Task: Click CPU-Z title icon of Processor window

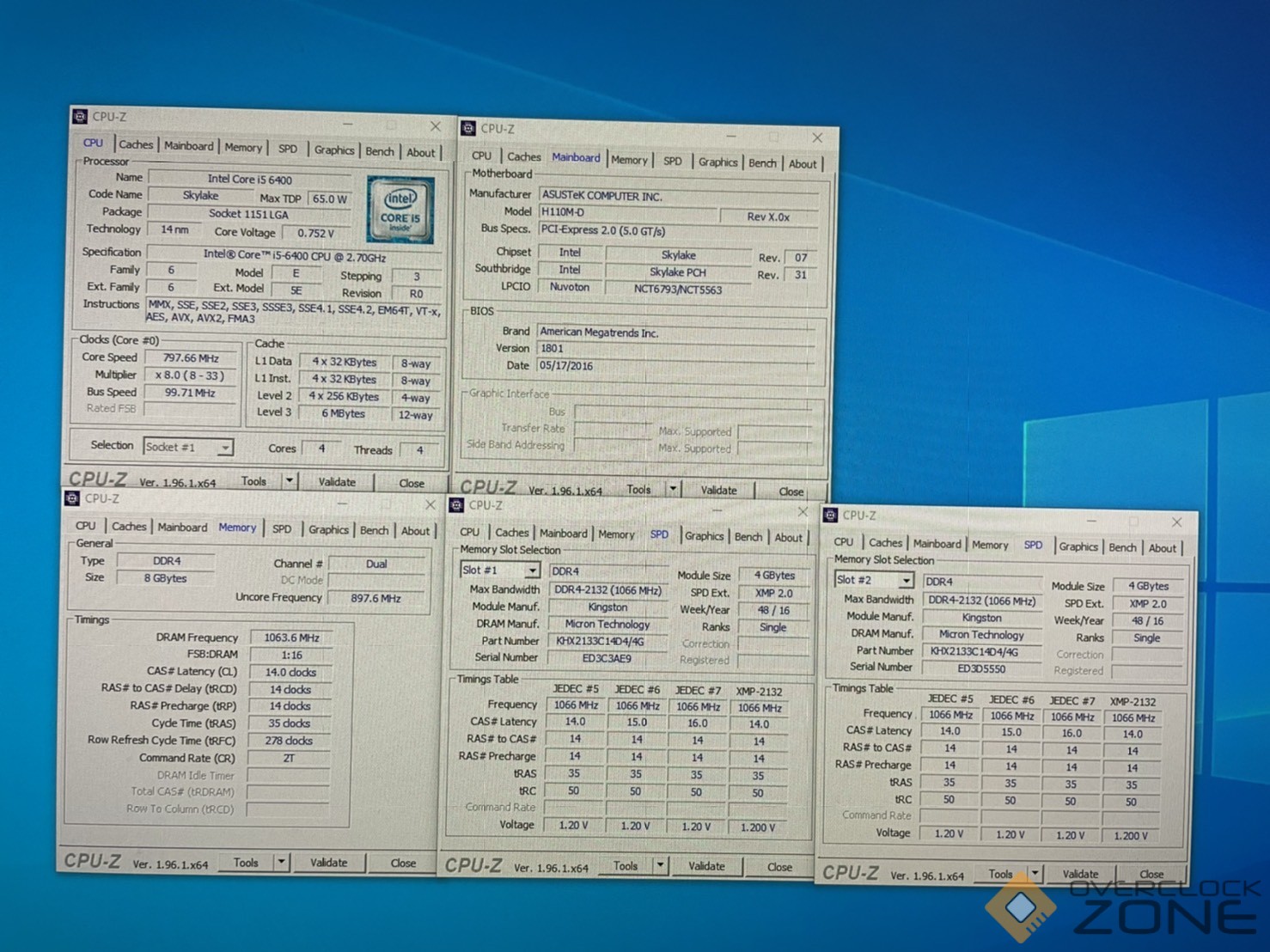Action: (x=80, y=116)
